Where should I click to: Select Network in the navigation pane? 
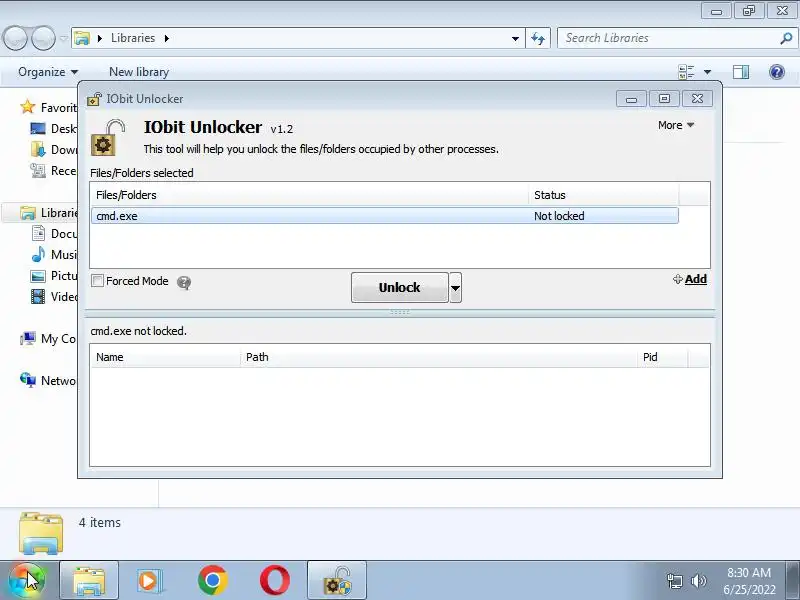48,381
